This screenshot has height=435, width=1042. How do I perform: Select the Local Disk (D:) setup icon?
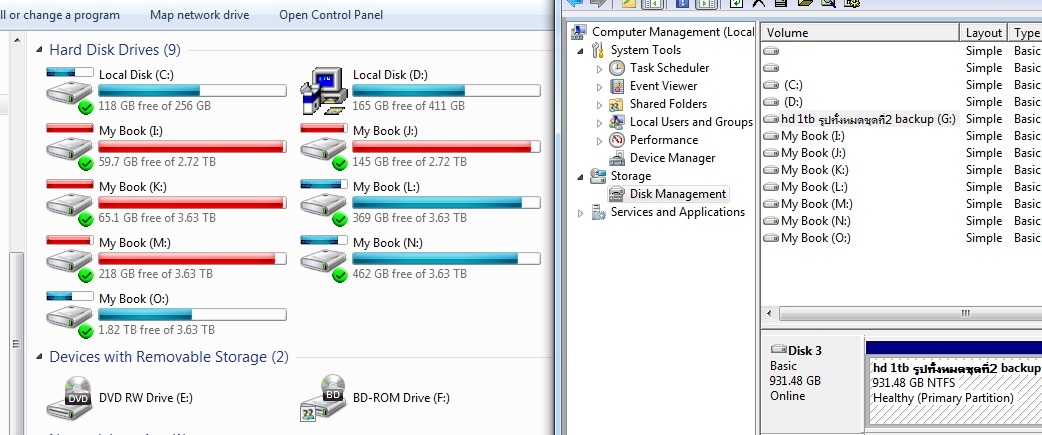(323, 92)
